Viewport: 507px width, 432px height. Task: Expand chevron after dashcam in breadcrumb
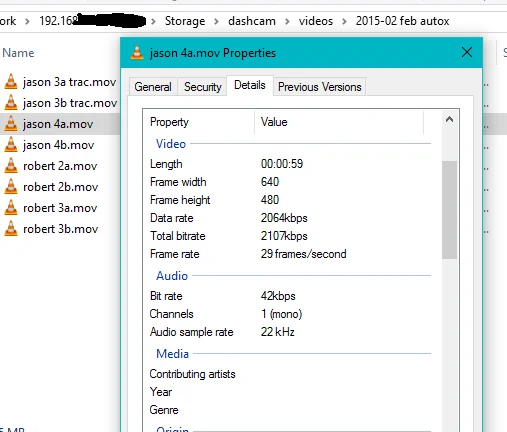click(287, 22)
